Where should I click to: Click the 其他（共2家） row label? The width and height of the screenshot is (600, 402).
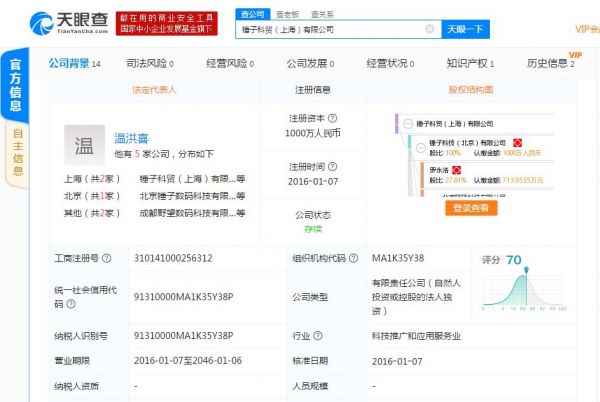point(92,213)
